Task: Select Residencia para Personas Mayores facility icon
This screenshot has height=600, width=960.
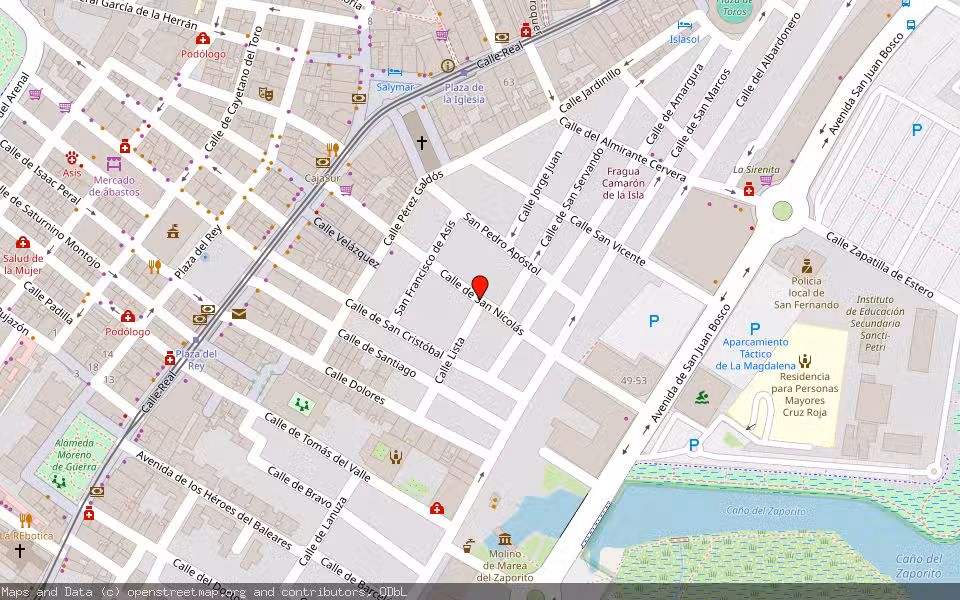Action: pyautogui.click(x=804, y=361)
